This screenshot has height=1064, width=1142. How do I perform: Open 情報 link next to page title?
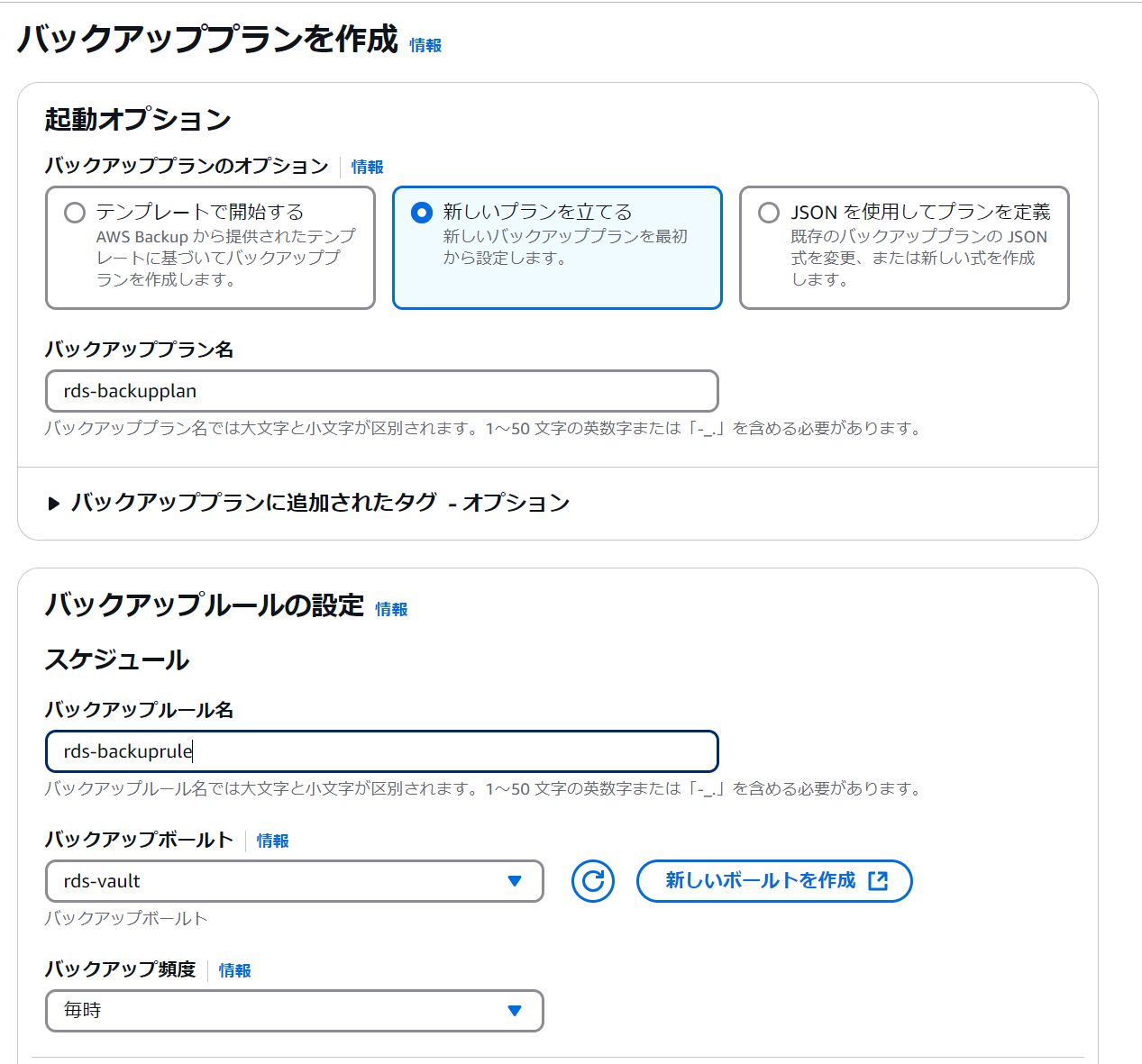(425, 45)
